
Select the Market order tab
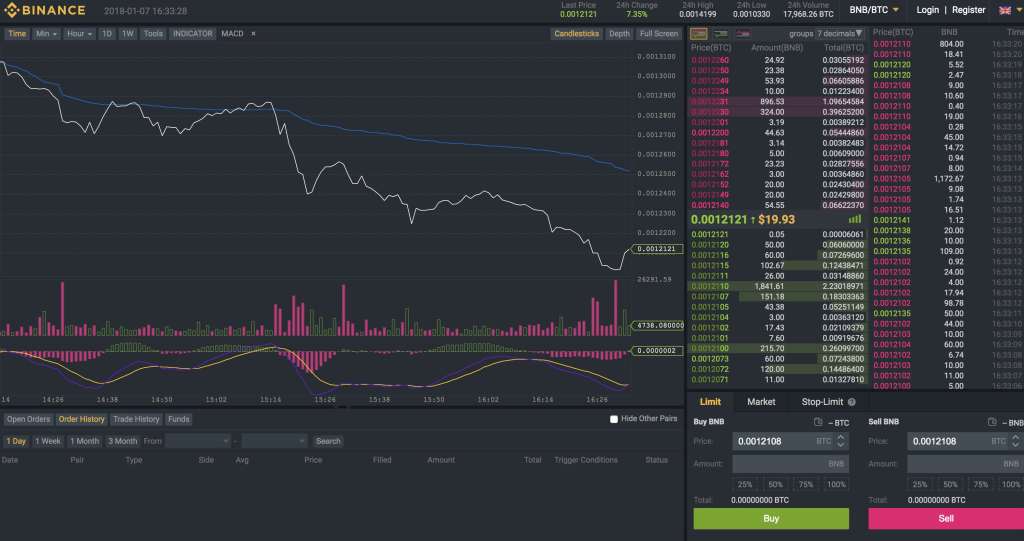coord(761,402)
